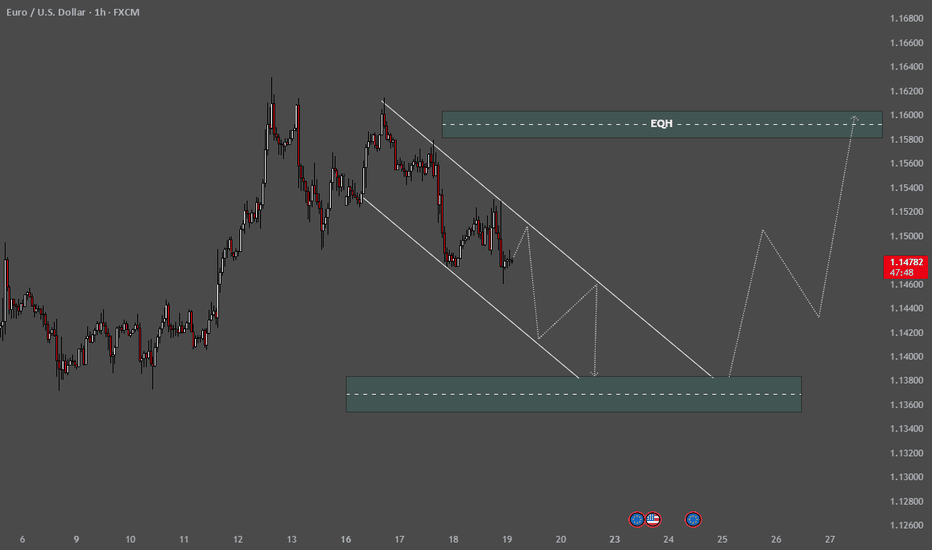The width and height of the screenshot is (932, 550).
Task: Click date axis label 18
Action: coord(453,539)
